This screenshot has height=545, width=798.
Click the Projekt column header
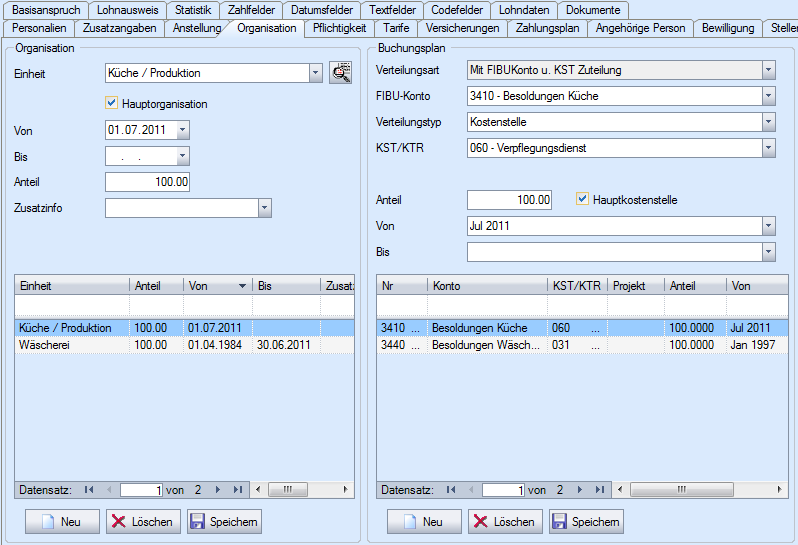(x=636, y=286)
